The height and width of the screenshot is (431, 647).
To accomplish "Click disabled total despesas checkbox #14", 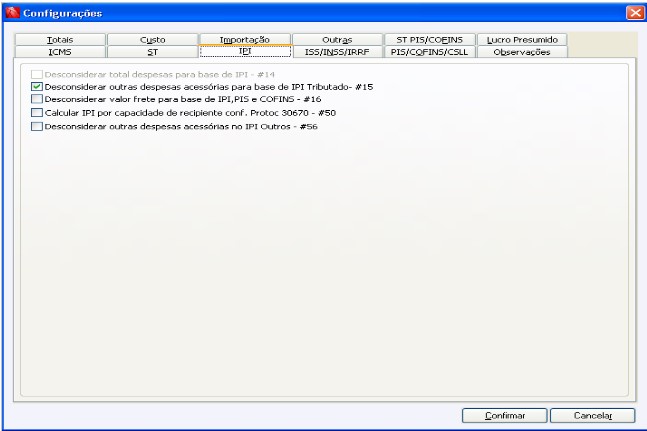I will (37, 74).
